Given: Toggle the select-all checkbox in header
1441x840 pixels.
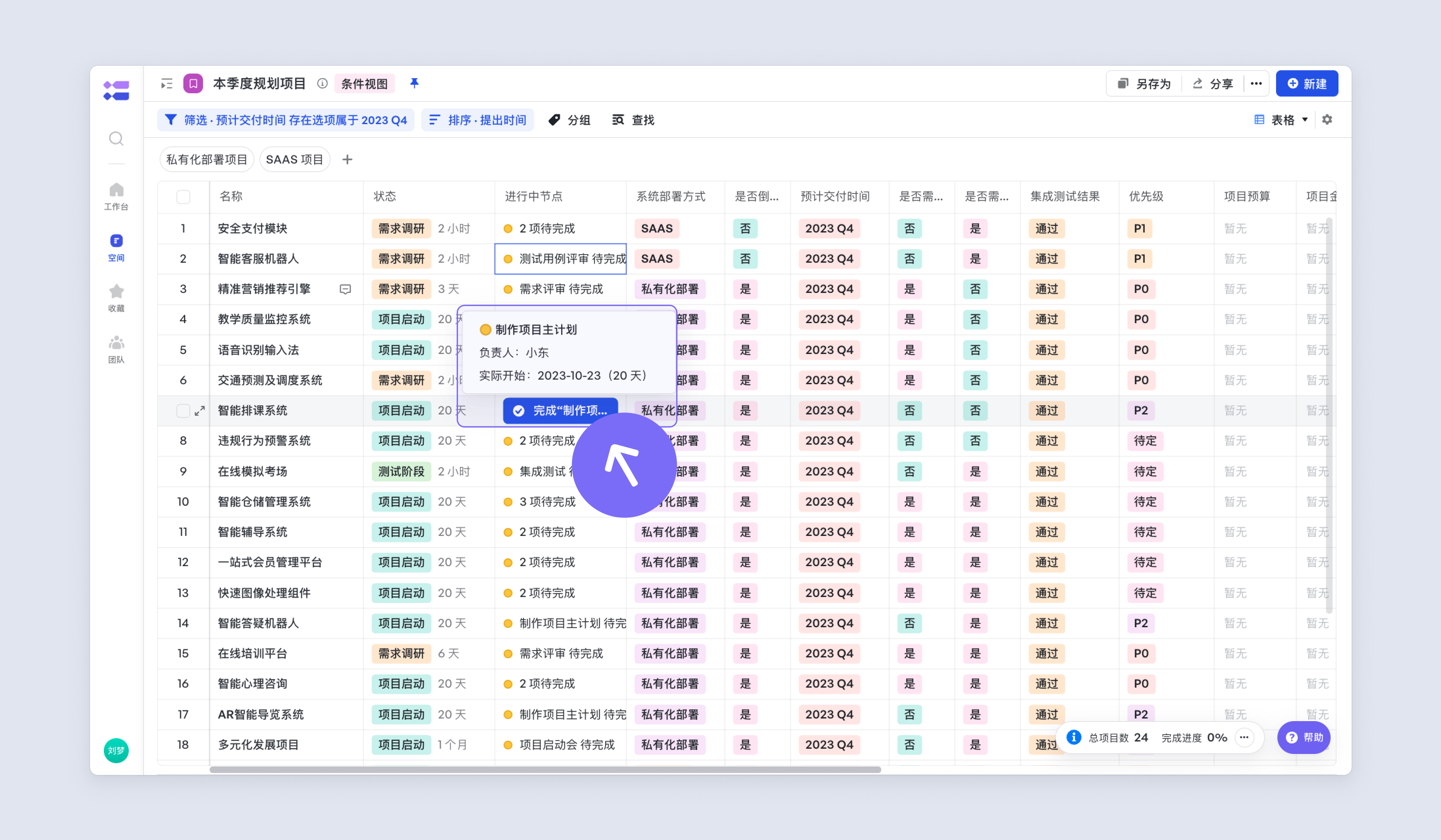Looking at the screenshot, I should coord(183,197).
